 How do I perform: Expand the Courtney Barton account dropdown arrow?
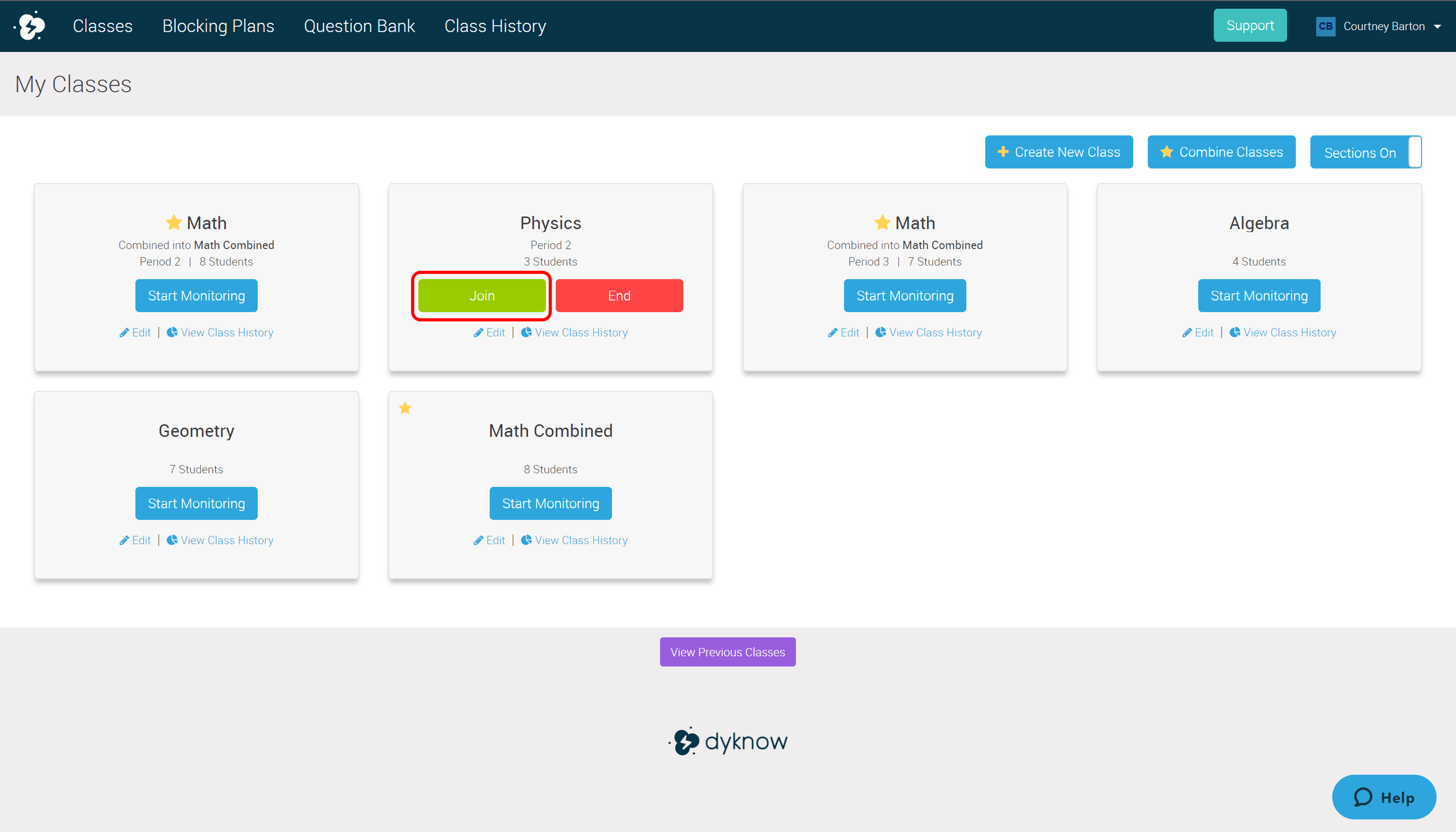pyautogui.click(x=1437, y=27)
